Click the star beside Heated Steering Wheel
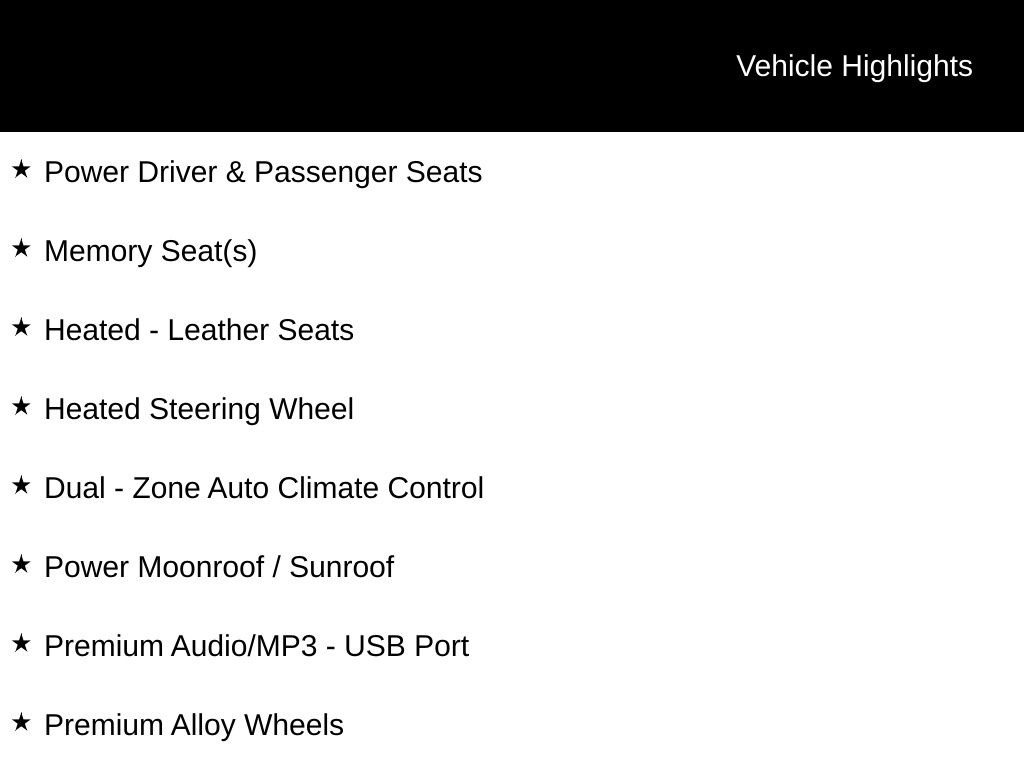1024x768 pixels. (x=21, y=407)
